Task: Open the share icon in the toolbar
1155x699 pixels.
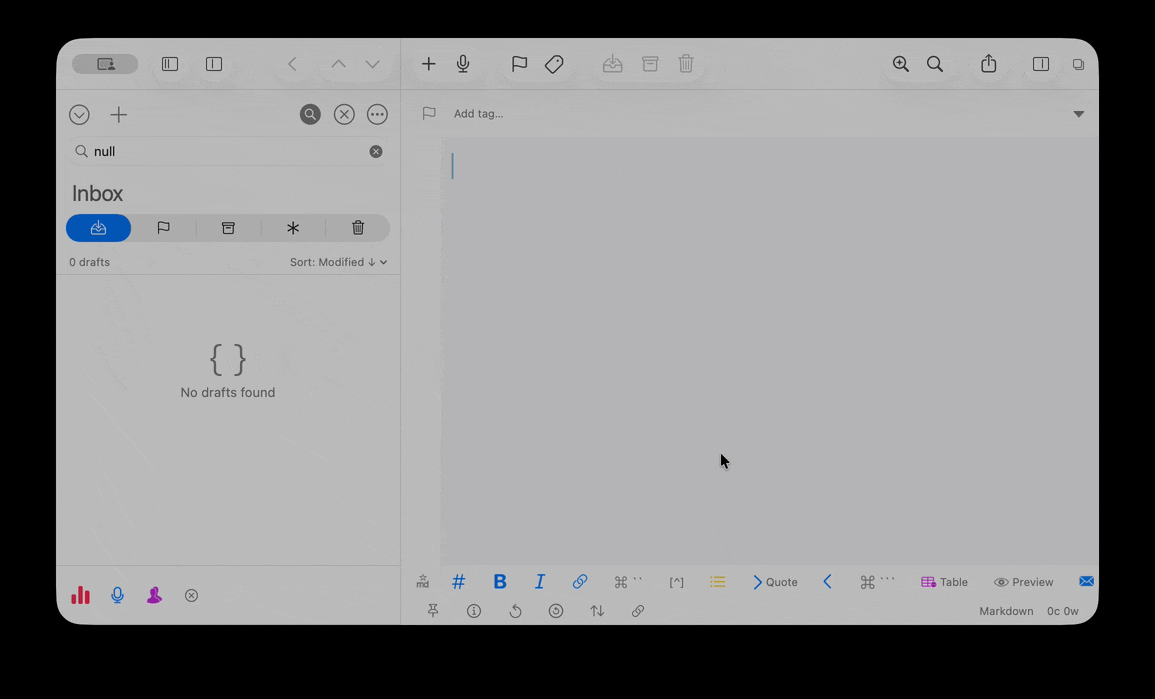Action: pyautogui.click(x=989, y=63)
